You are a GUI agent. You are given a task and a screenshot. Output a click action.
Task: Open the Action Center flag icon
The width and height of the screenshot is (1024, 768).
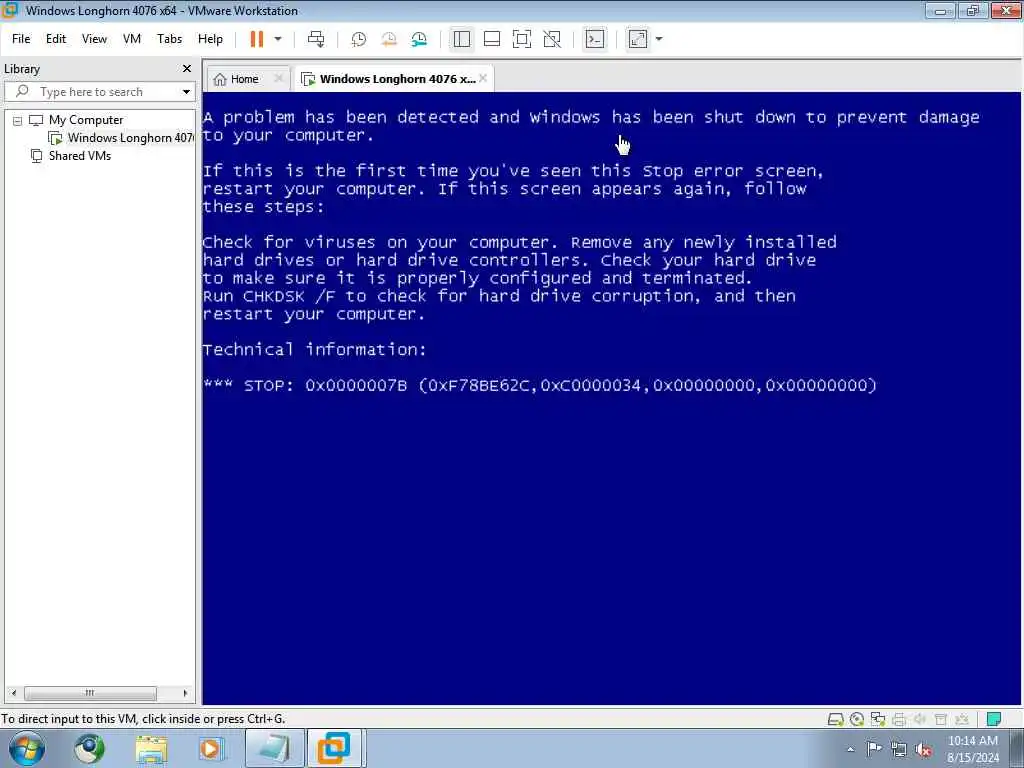(x=874, y=749)
